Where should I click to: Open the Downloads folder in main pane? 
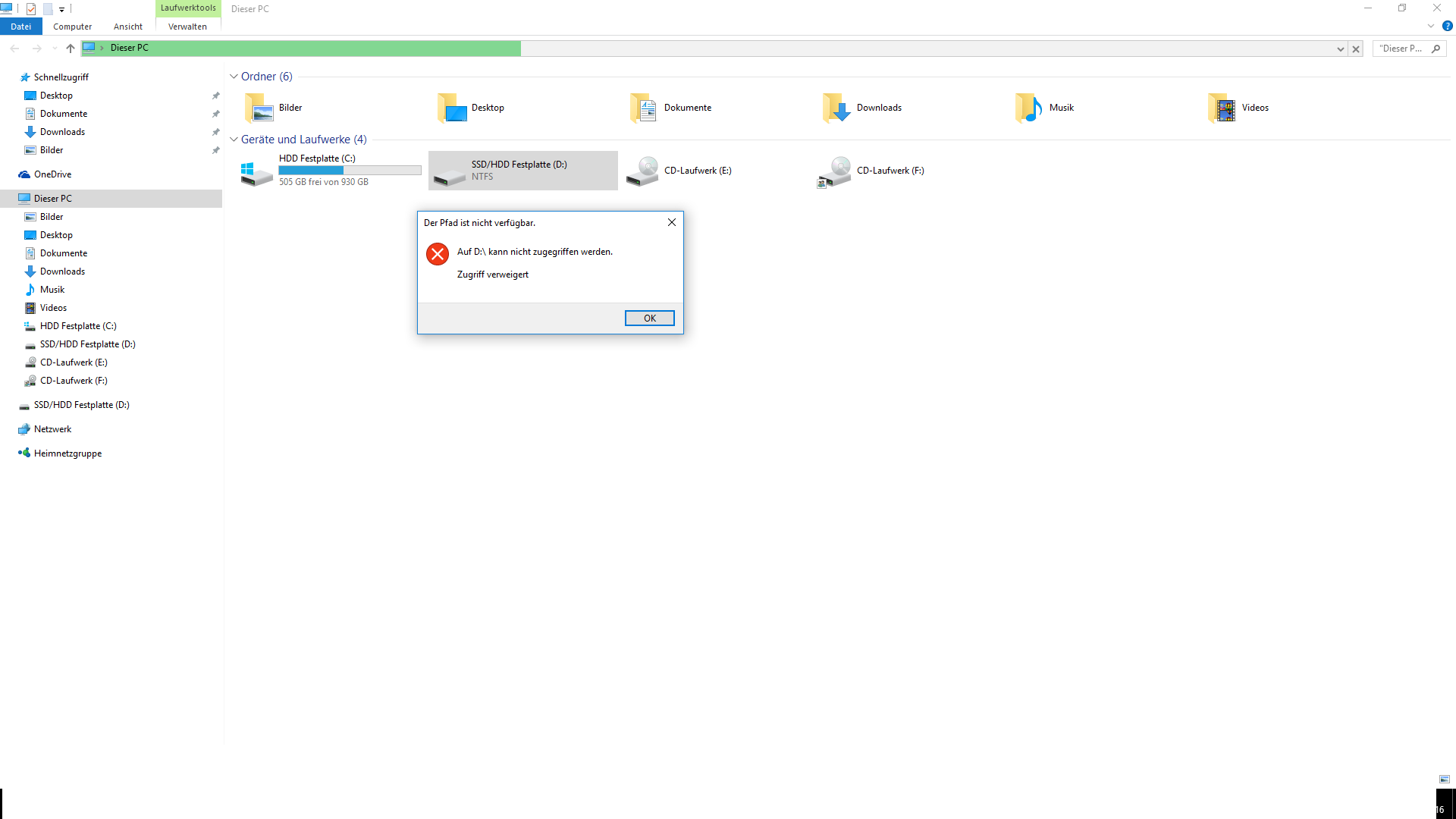click(x=837, y=108)
